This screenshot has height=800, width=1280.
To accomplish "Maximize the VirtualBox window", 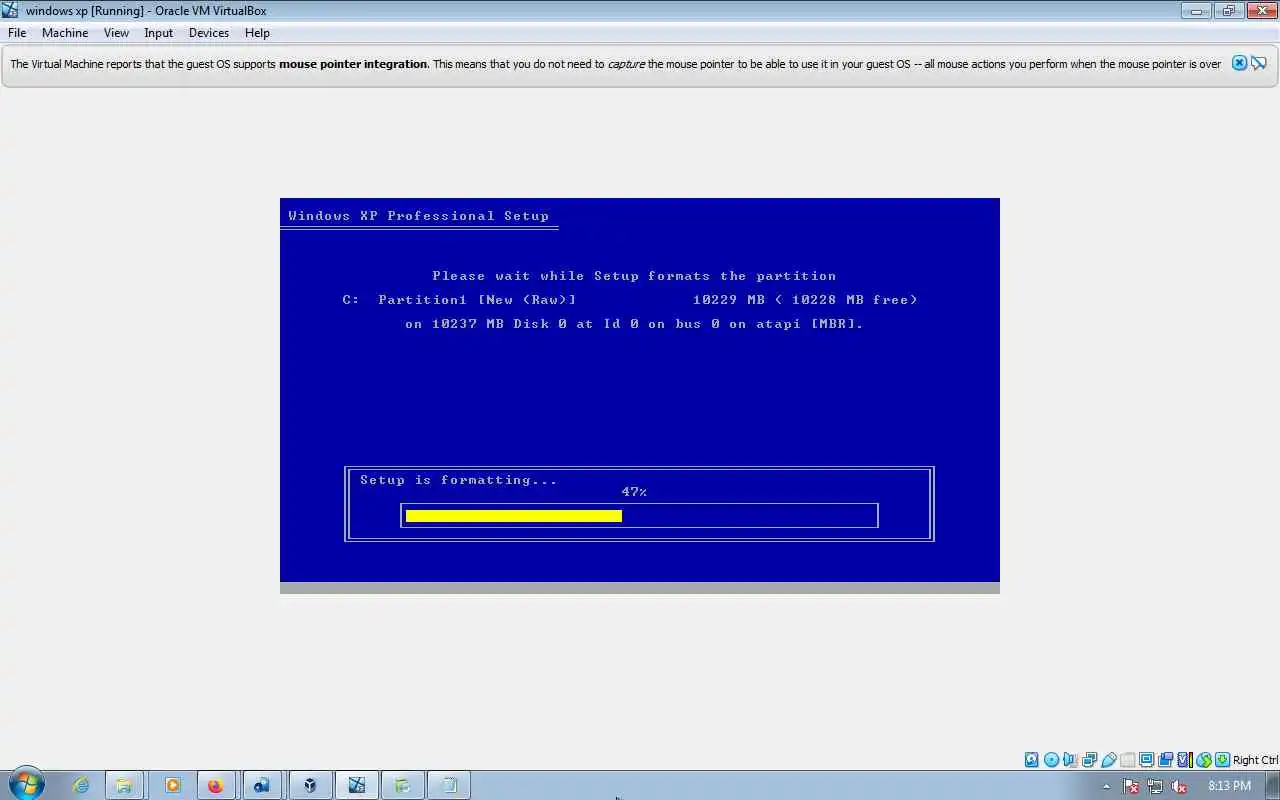I will click(x=1229, y=11).
